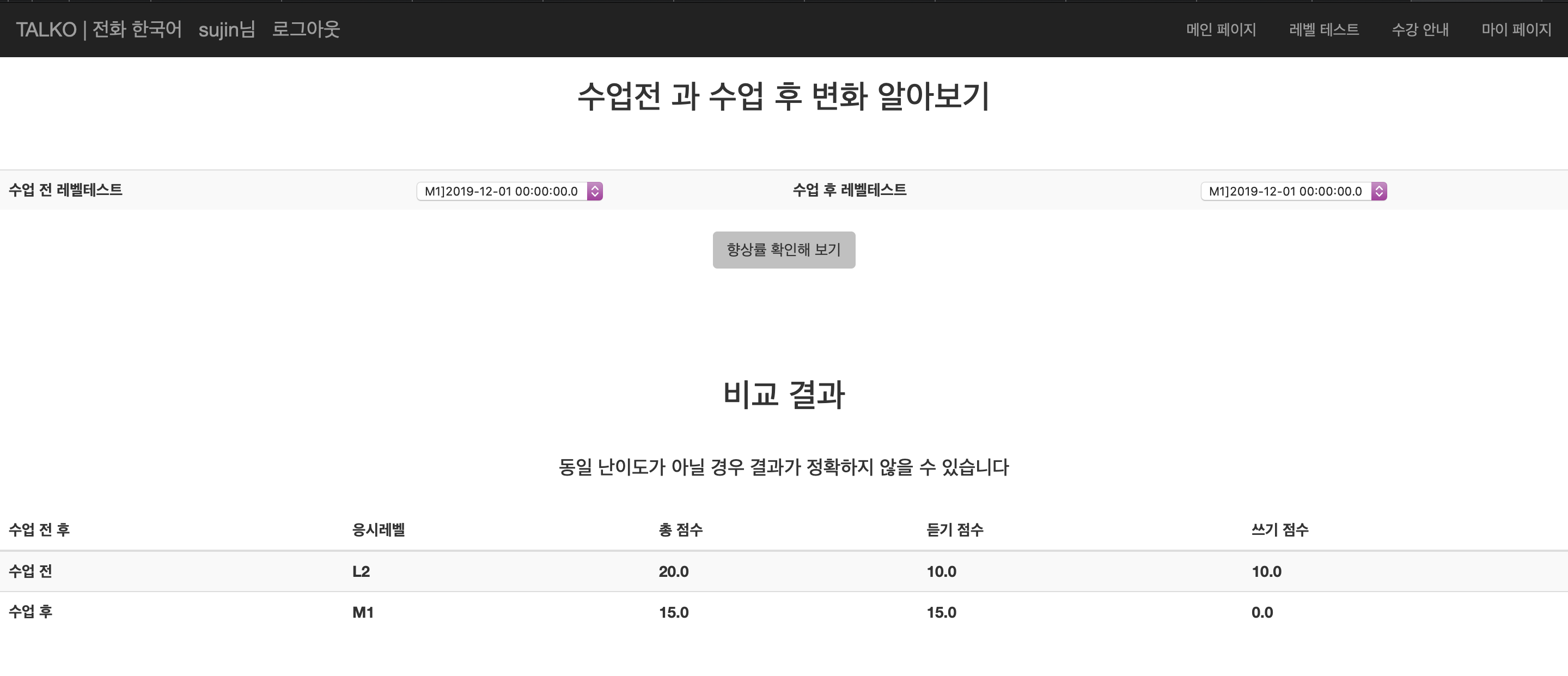Viewport: 1568px width, 676px height.
Task: Select the 수업 후 row in the table
Action: tap(30, 612)
